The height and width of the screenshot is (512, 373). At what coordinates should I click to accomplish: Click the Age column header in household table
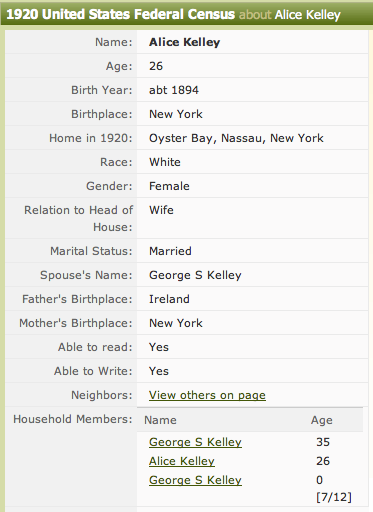[321, 420]
